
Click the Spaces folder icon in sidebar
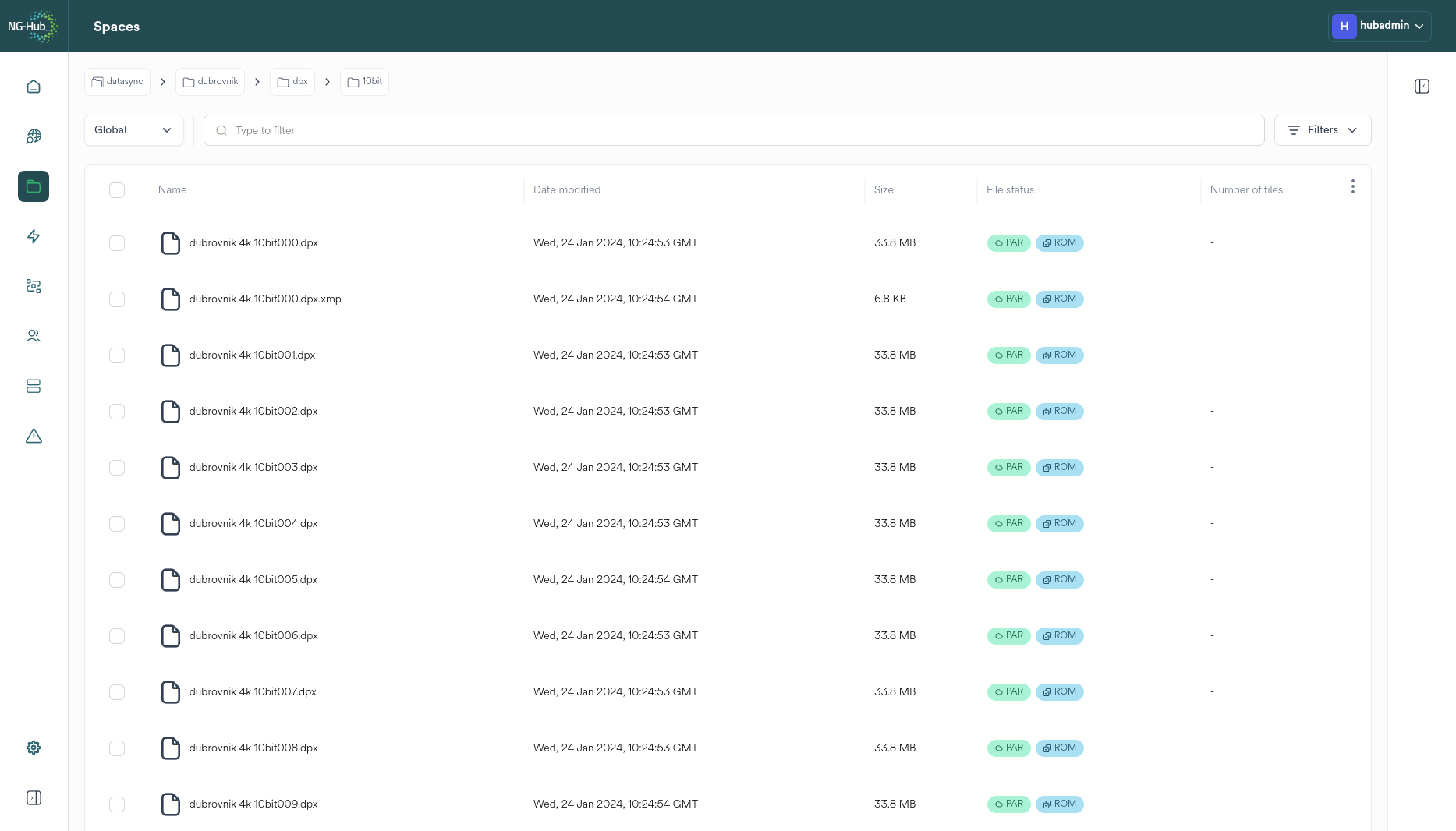(x=33, y=186)
